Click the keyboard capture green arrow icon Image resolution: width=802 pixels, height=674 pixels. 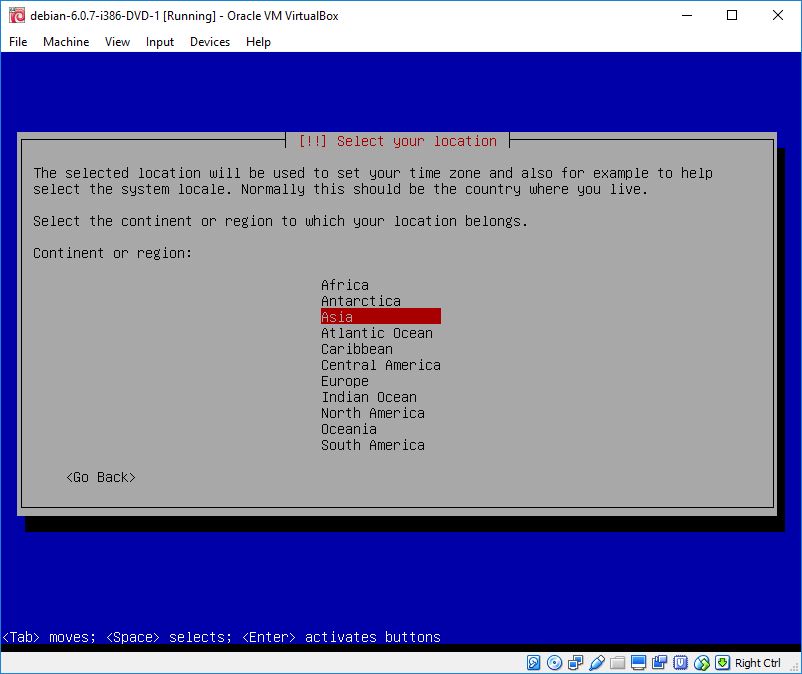click(x=722, y=663)
